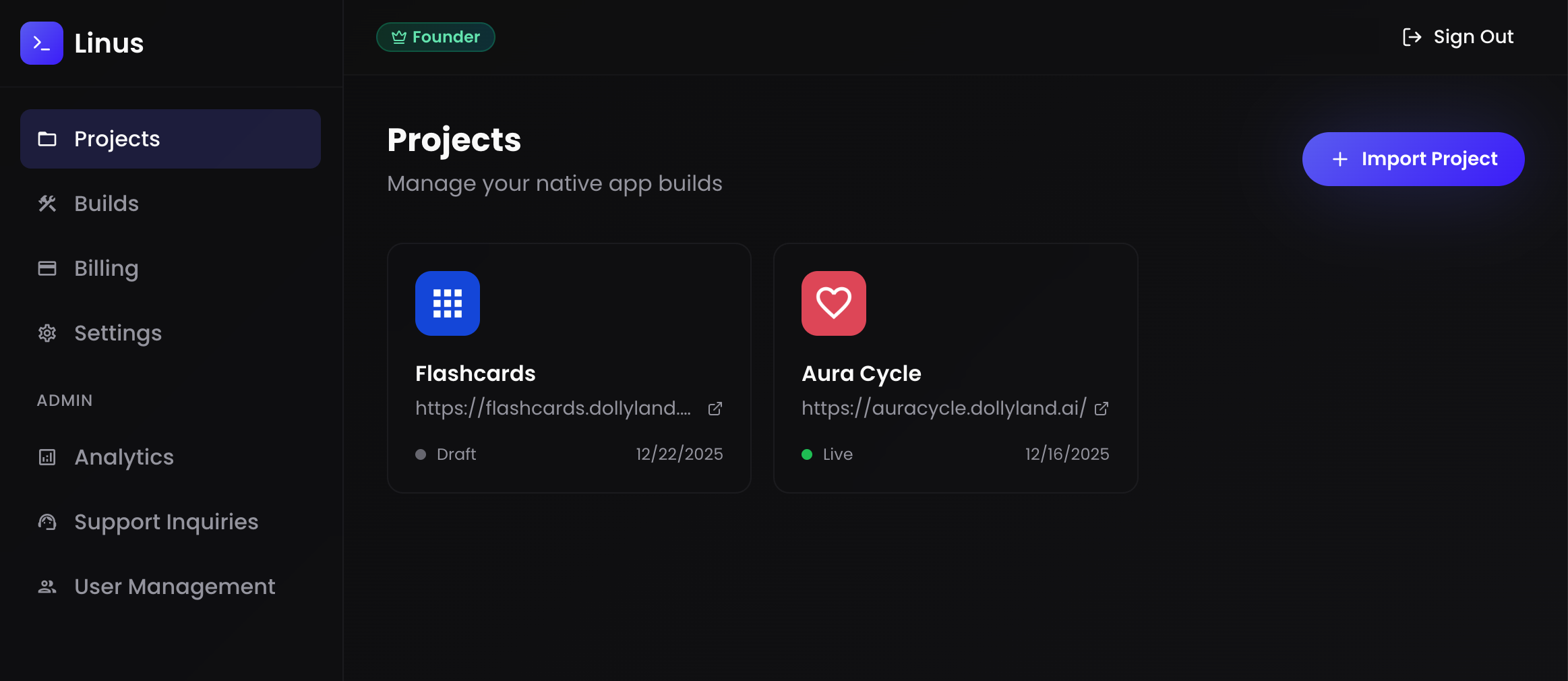Open Aura Cycle URL external link icon
The width and height of the screenshot is (1568, 681).
(x=1102, y=409)
